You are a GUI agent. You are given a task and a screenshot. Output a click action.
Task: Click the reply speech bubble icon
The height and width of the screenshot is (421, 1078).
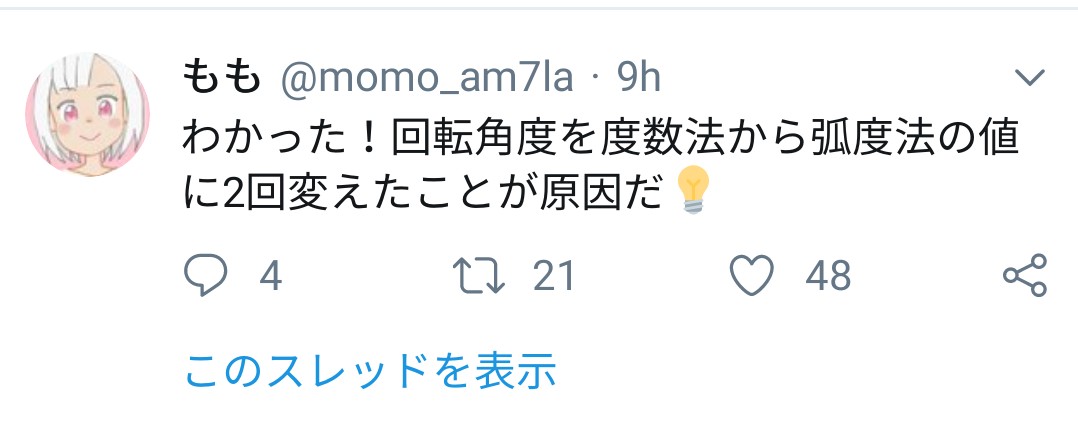pos(205,275)
